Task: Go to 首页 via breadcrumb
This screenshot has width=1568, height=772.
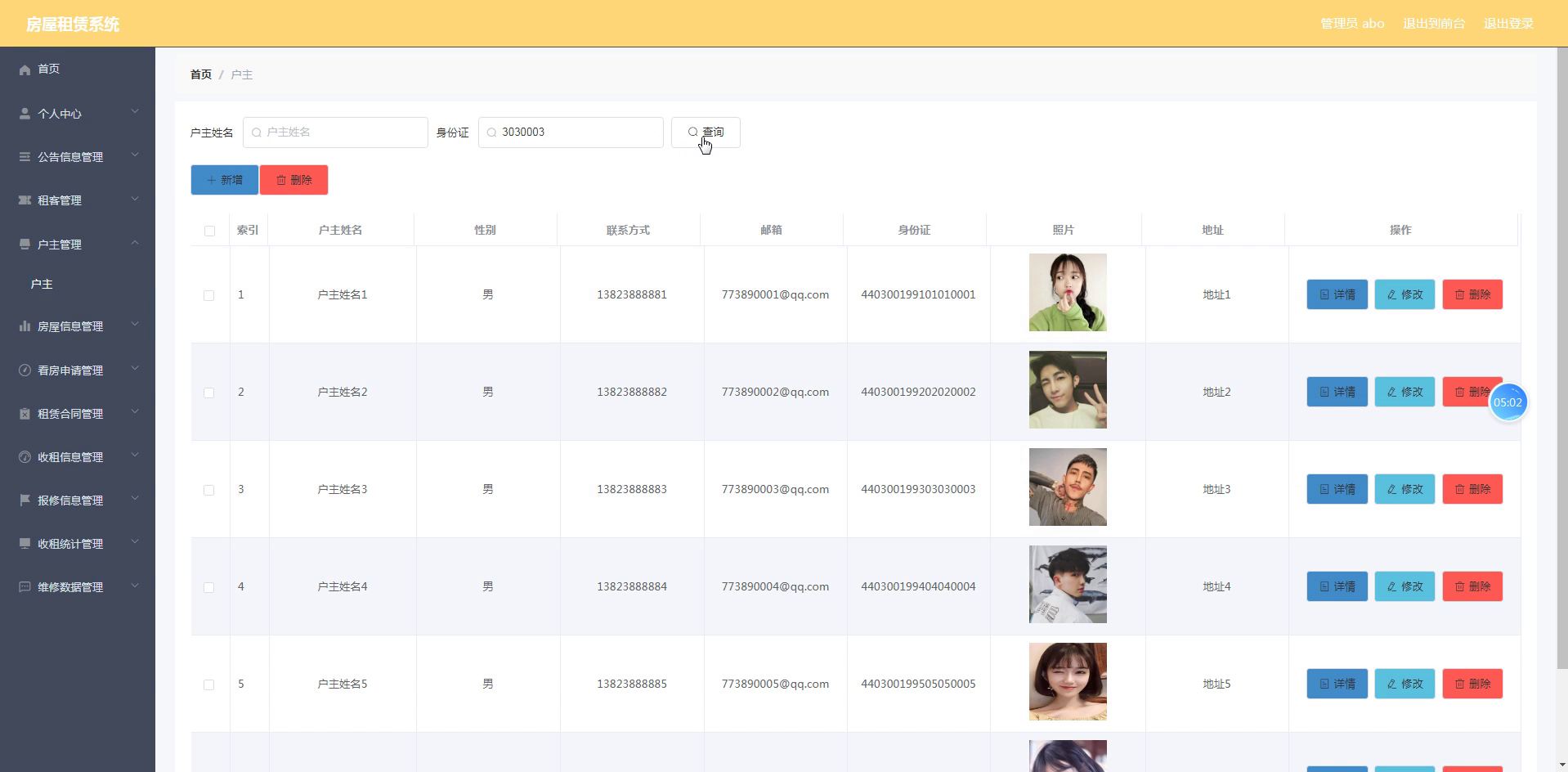Action: click(x=201, y=74)
